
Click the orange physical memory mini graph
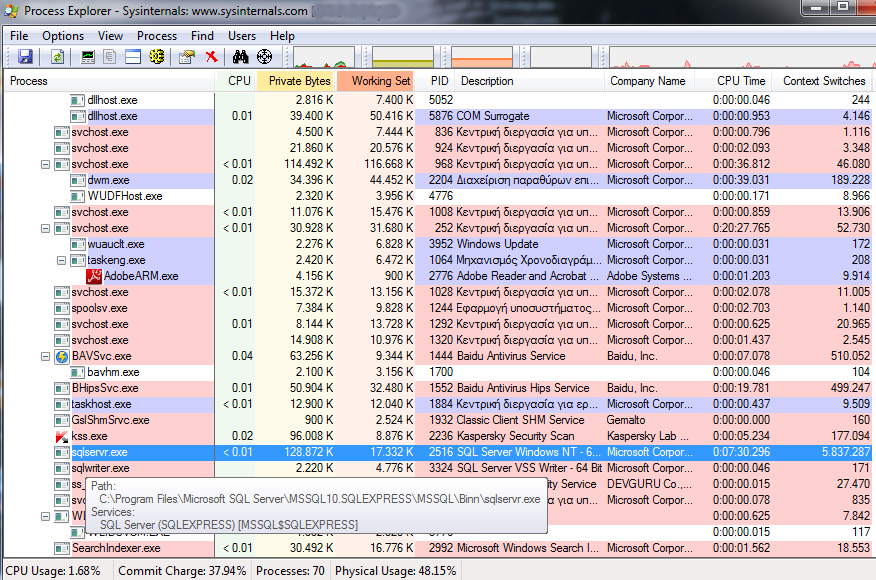coord(482,57)
